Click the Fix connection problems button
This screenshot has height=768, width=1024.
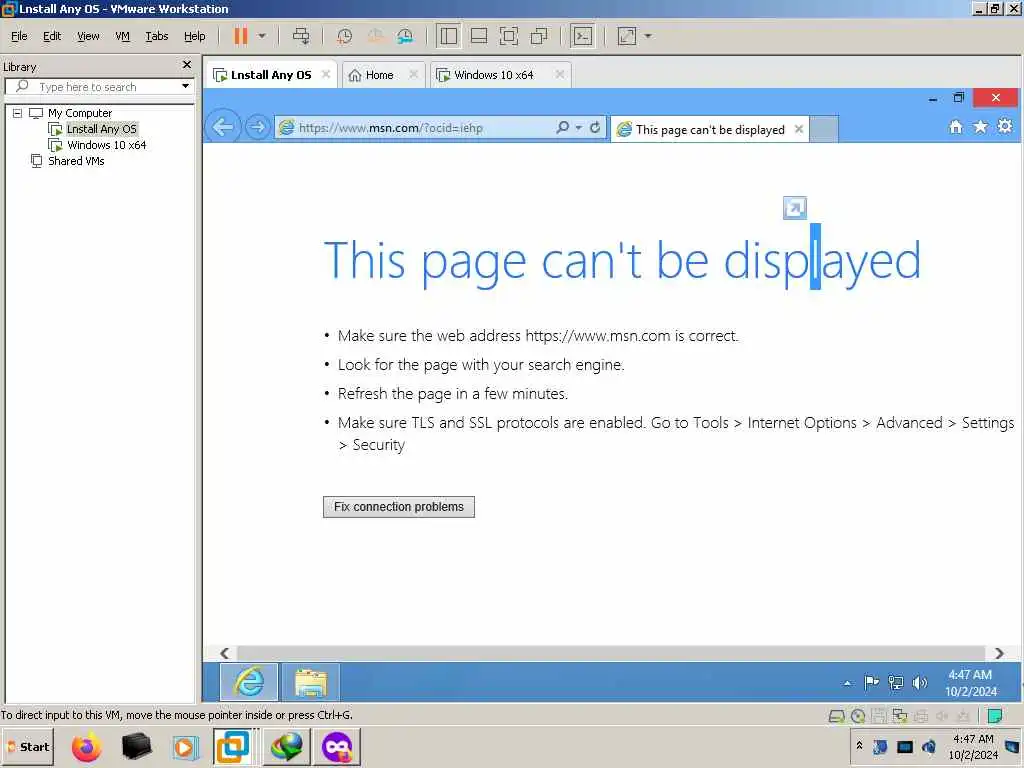point(398,507)
